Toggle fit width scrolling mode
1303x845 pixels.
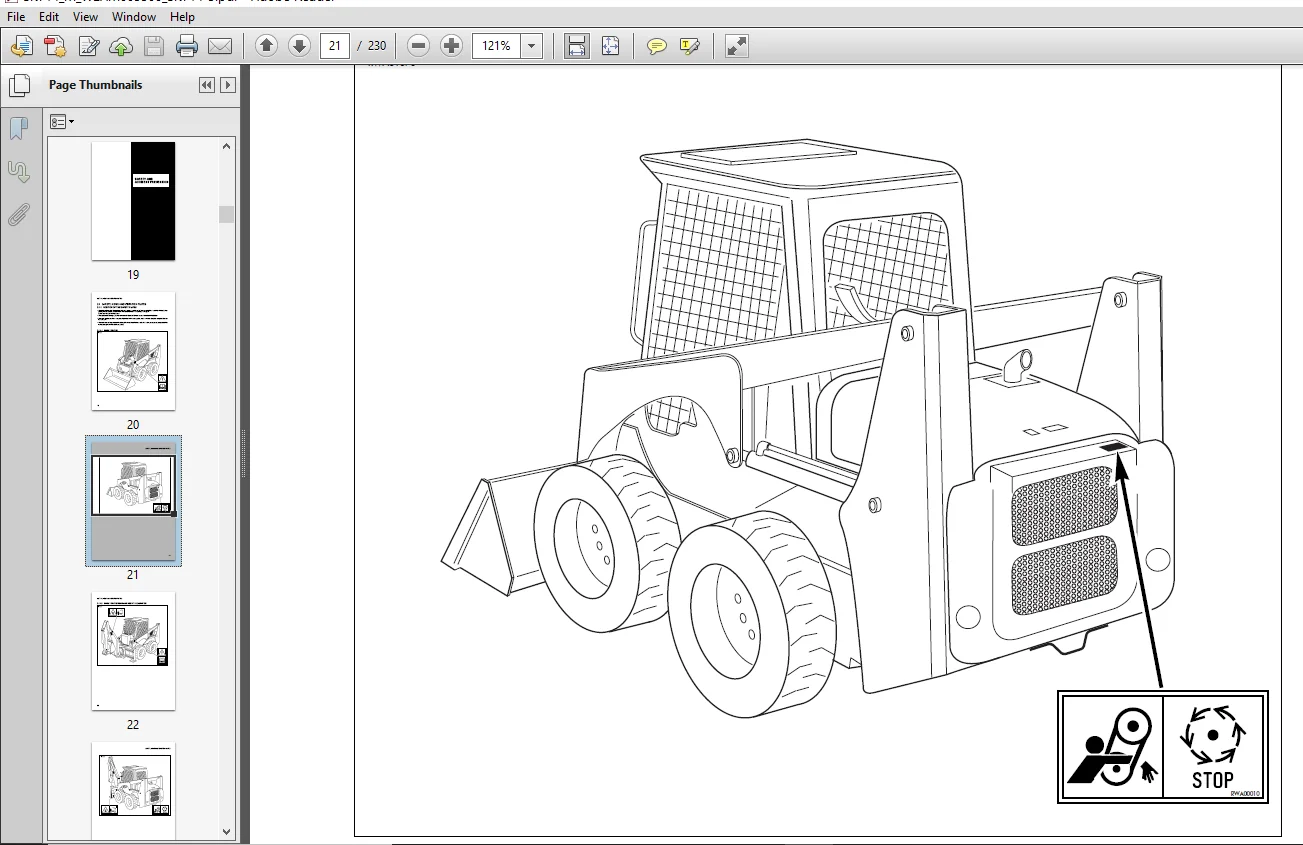click(x=577, y=46)
